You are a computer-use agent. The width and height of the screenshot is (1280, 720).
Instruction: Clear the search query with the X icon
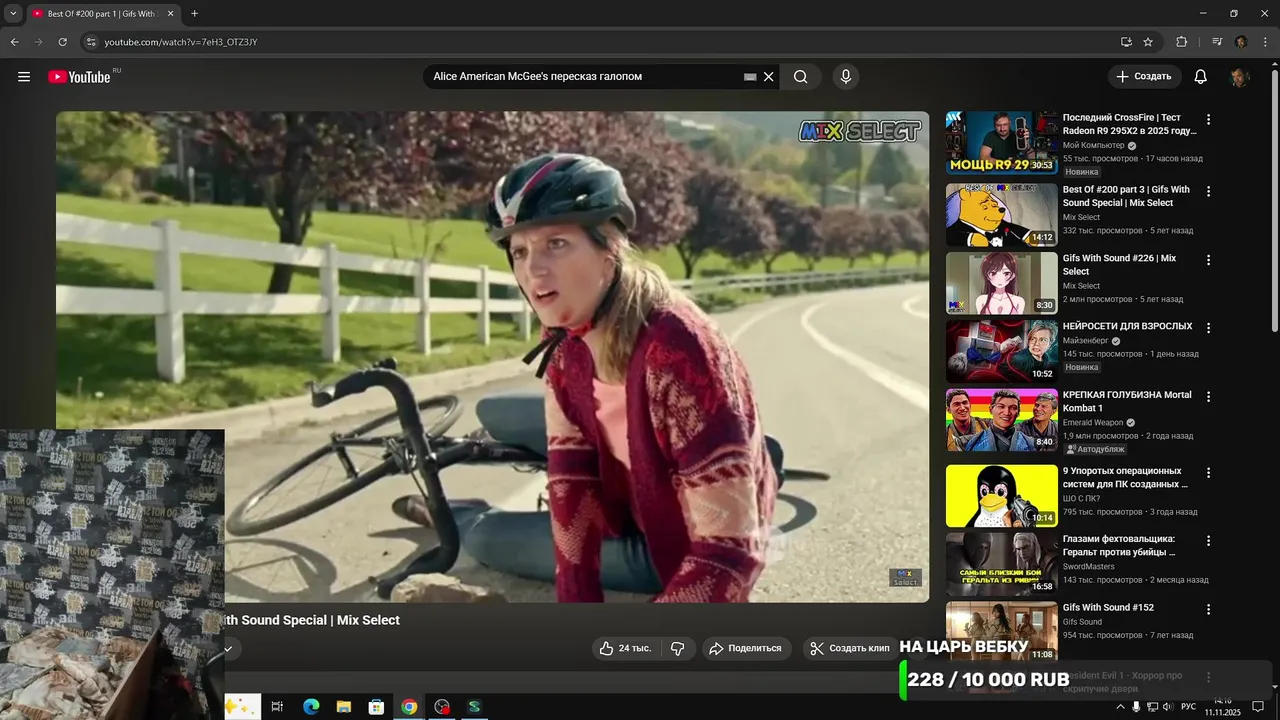click(x=769, y=77)
